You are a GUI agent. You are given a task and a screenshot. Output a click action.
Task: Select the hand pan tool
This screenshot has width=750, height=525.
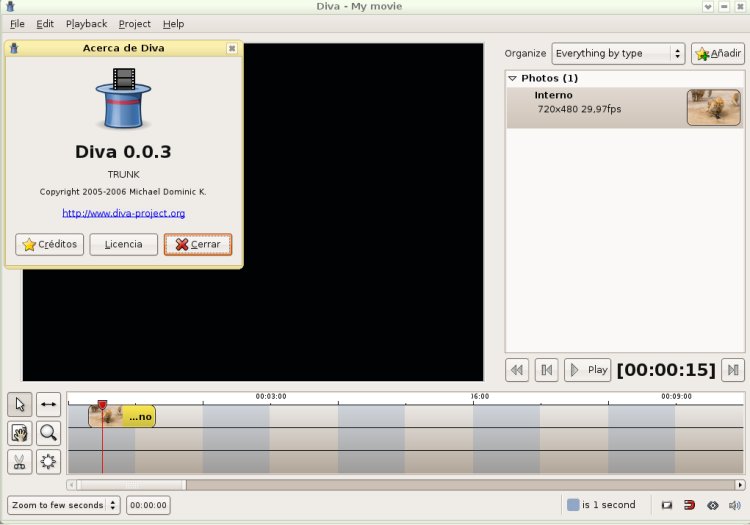pos(19,433)
